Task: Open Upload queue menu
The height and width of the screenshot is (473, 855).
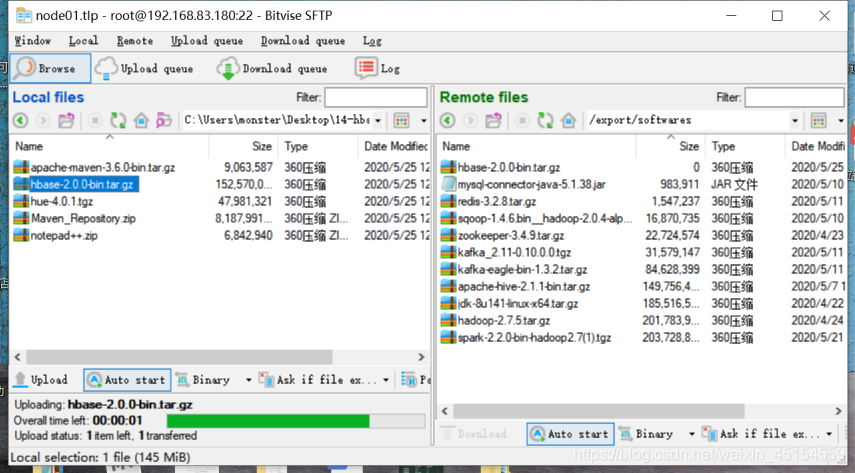Action: 207,41
